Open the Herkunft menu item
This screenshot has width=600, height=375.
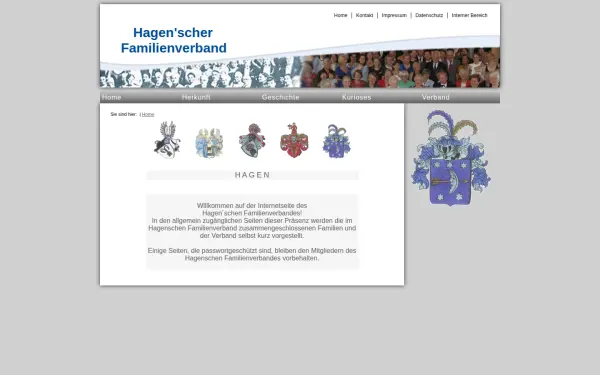pos(196,97)
